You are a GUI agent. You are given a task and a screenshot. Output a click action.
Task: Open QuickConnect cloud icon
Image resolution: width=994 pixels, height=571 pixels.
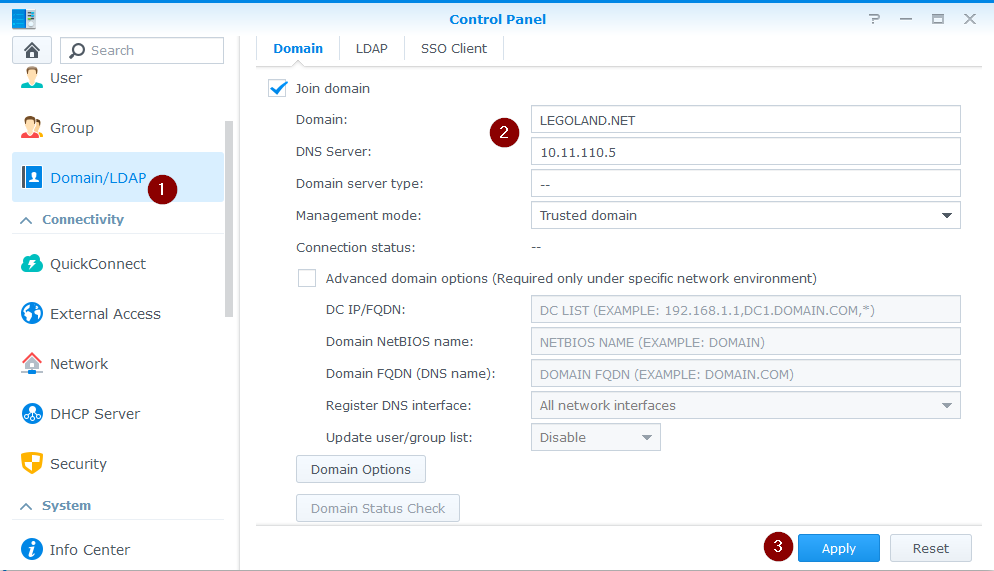click(x=32, y=264)
